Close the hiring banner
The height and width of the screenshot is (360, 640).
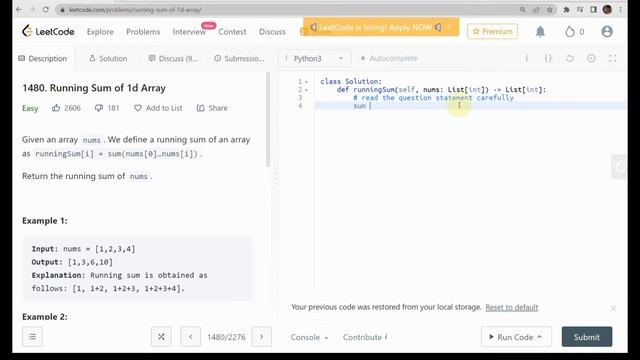[x=449, y=27]
